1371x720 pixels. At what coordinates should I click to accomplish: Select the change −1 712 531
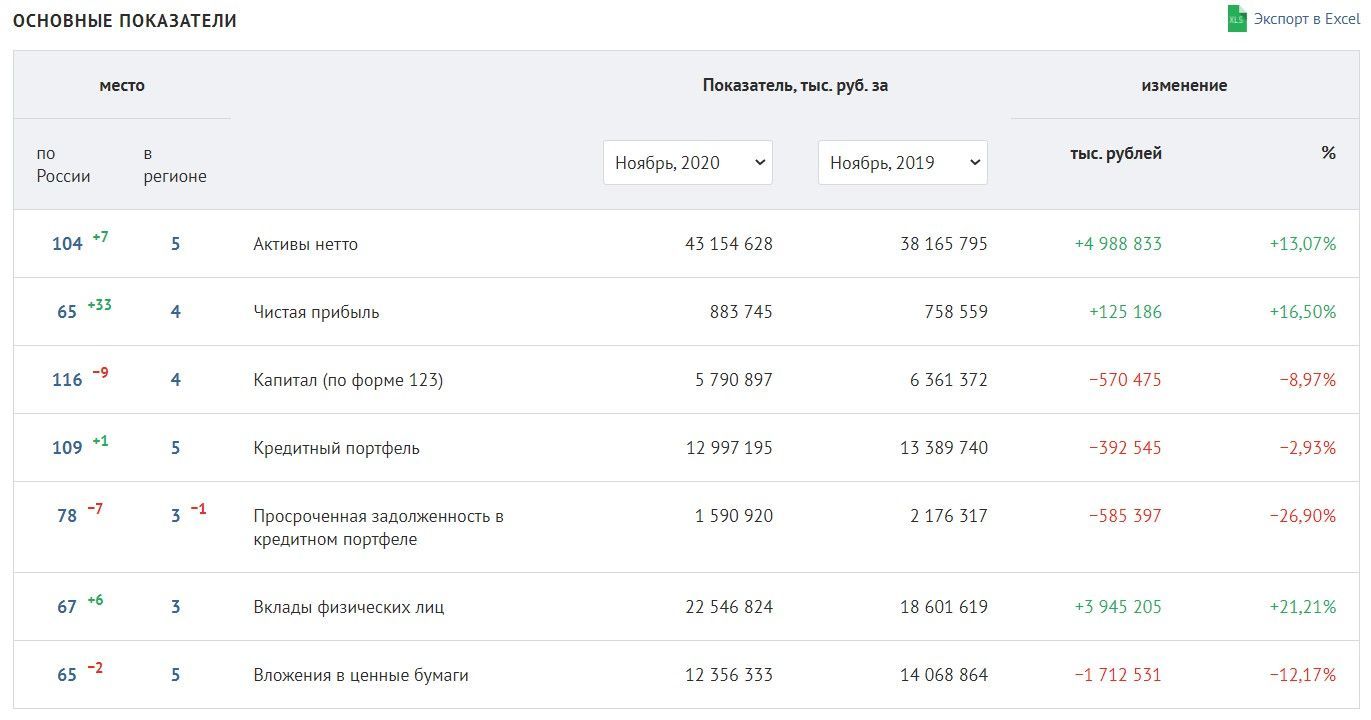click(1118, 675)
